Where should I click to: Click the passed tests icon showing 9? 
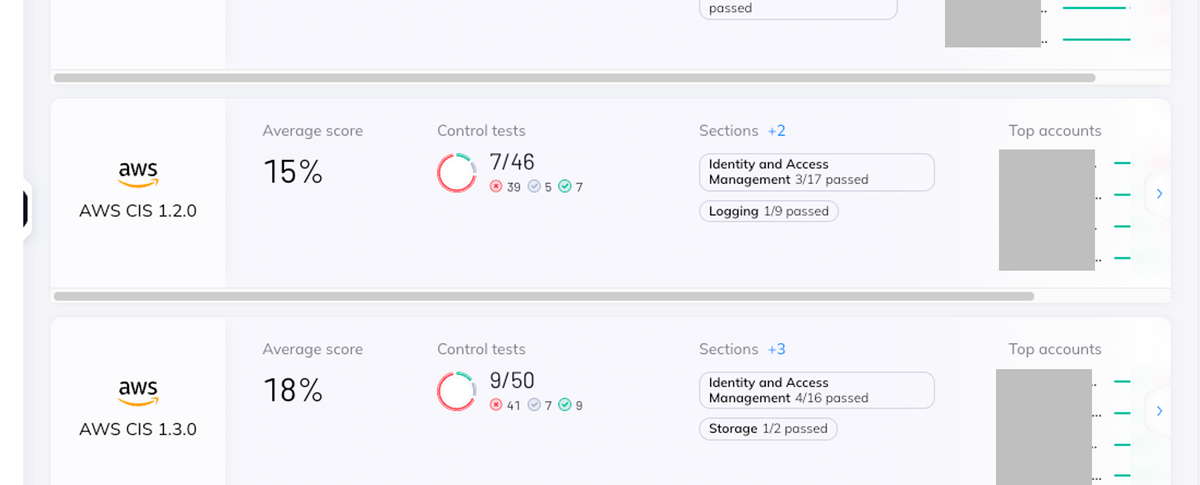pyautogui.click(x=565, y=405)
